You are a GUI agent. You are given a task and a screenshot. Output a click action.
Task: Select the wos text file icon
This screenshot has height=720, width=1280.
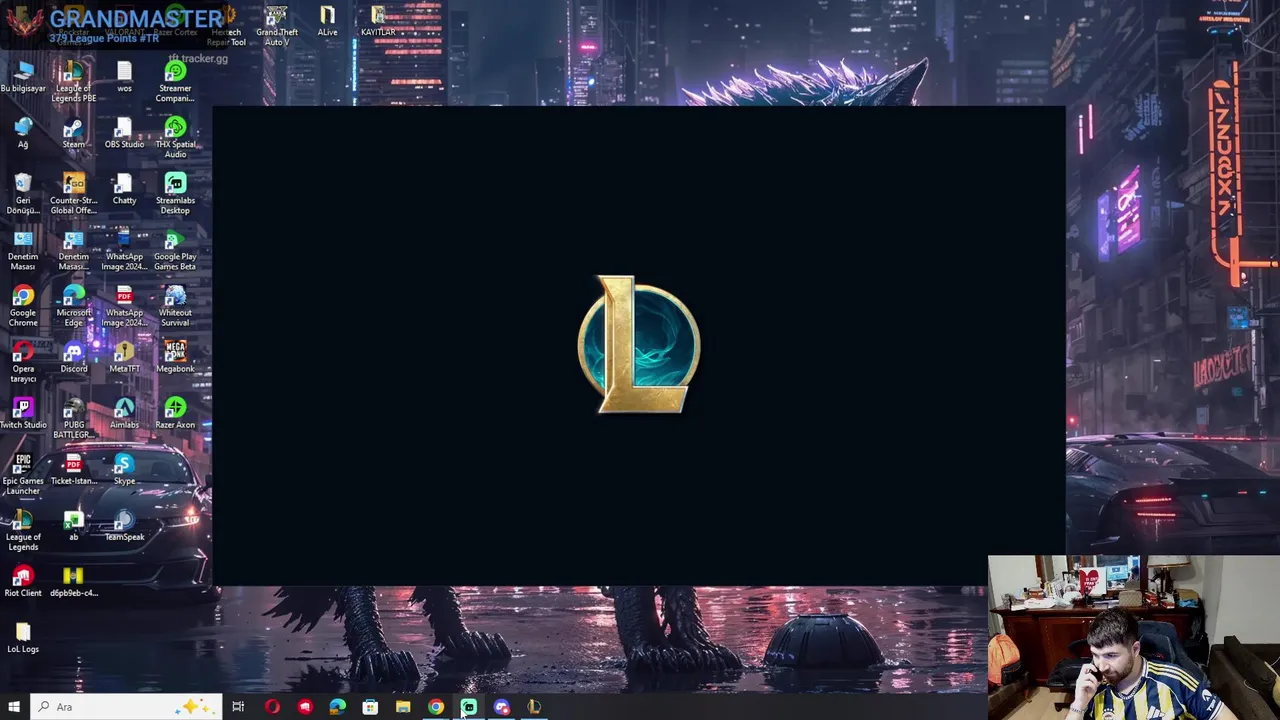[x=124, y=78]
